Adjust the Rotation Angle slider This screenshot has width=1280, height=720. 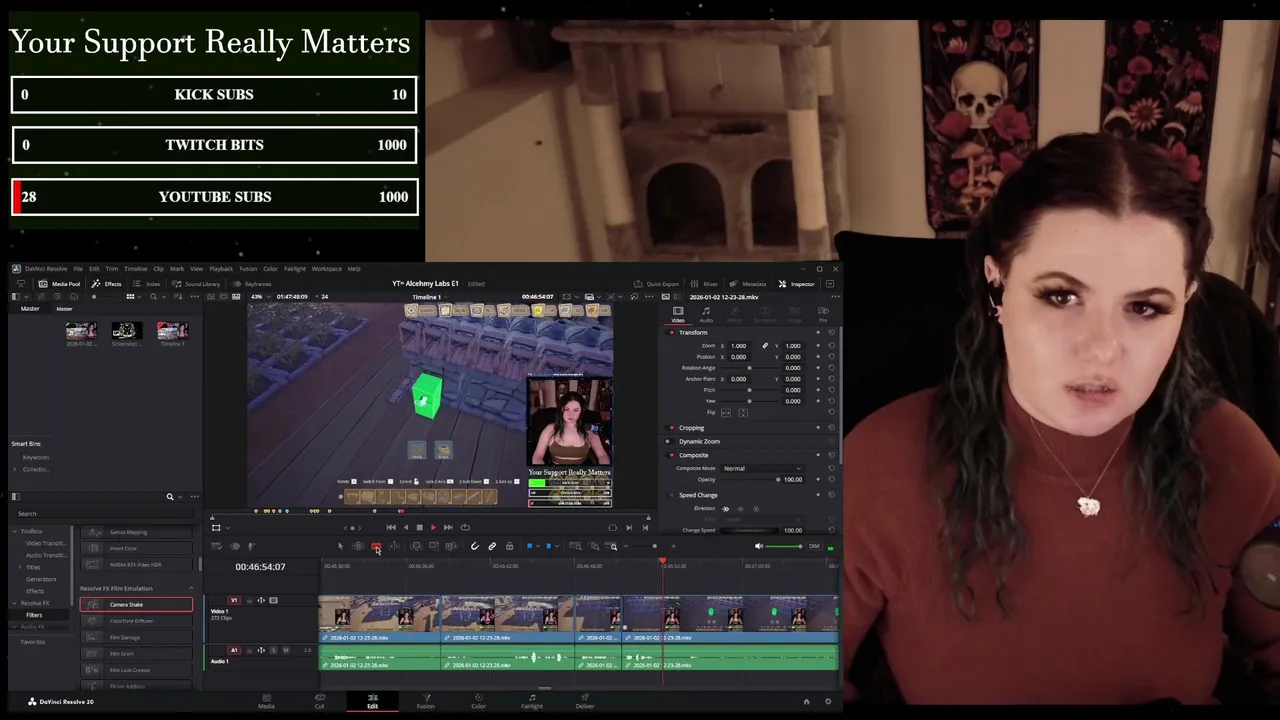[749, 368]
